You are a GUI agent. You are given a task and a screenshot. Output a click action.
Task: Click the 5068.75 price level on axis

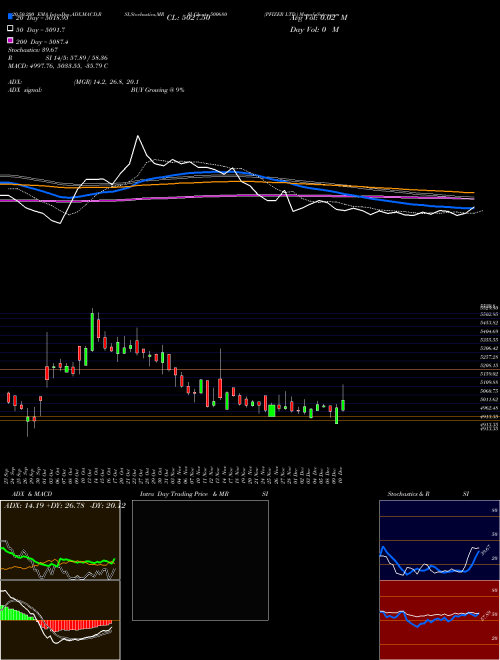(489, 391)
